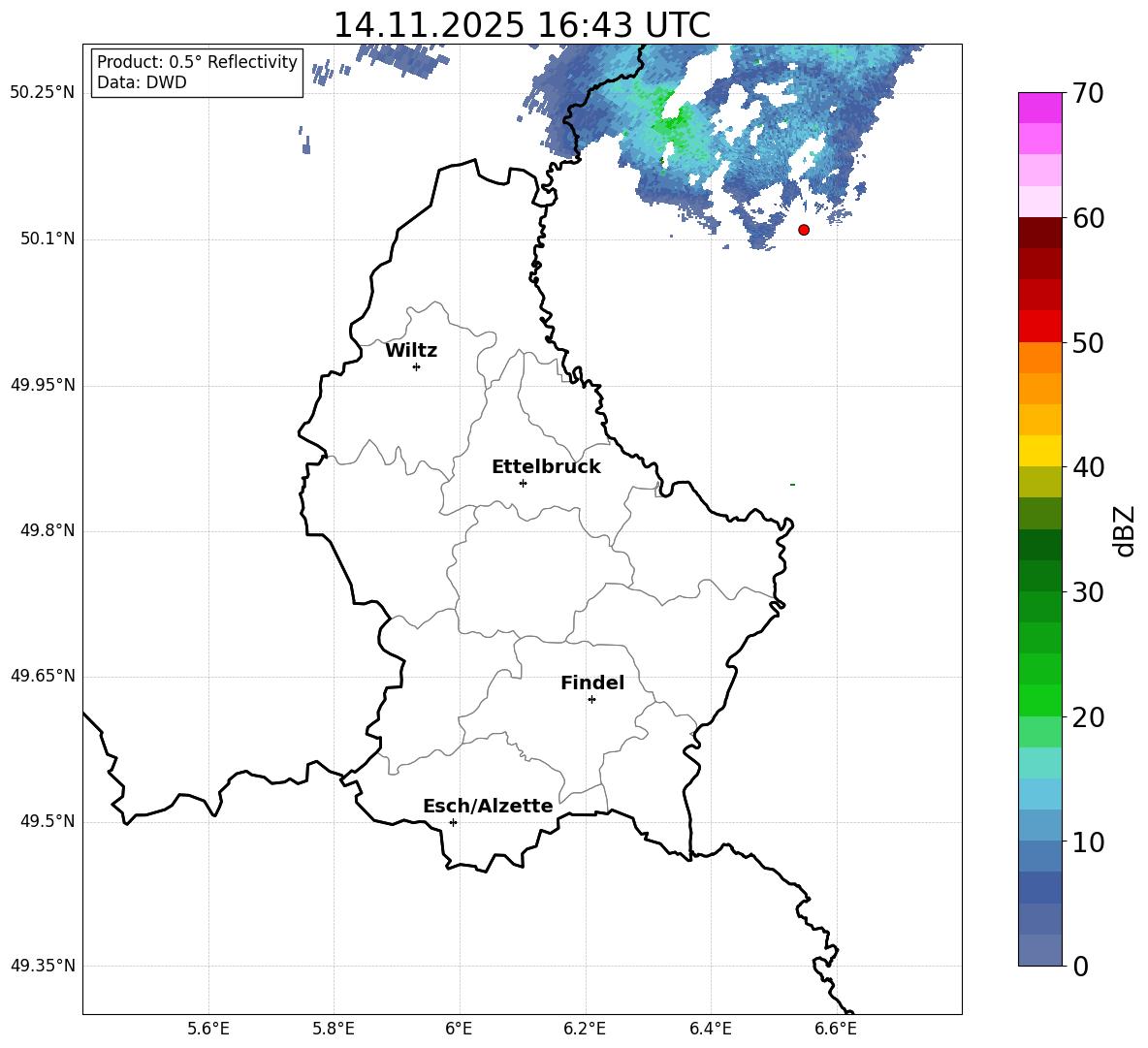Pick the orange swatch just below 50
This screenshot has height=1048, width=1148.
(1039, 358)
